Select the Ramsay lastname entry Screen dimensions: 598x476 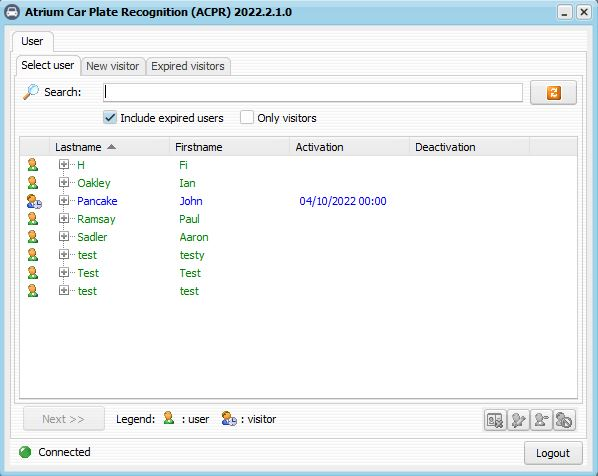point(96,219)
